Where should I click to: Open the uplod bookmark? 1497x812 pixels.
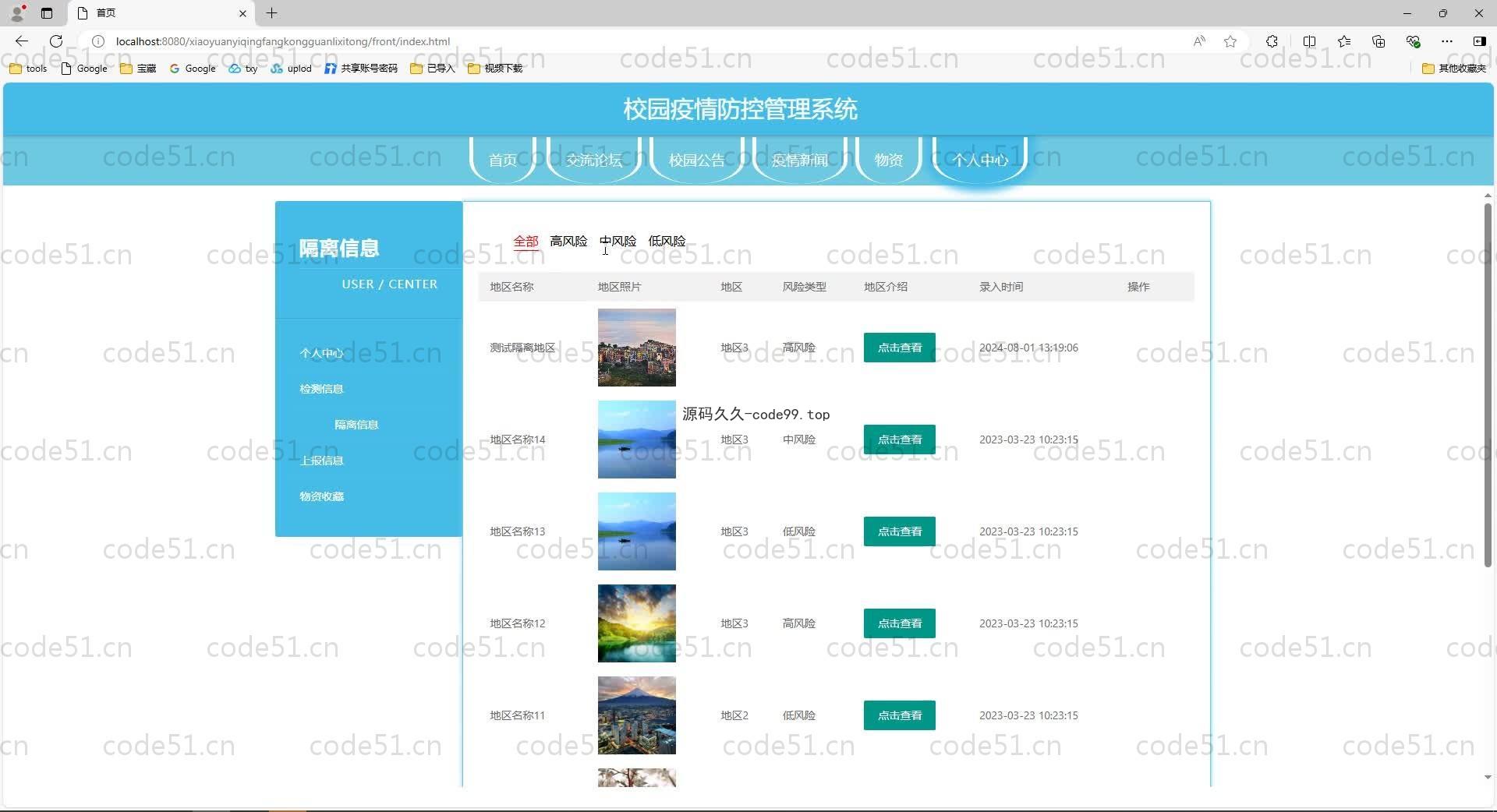click(292, 69)
